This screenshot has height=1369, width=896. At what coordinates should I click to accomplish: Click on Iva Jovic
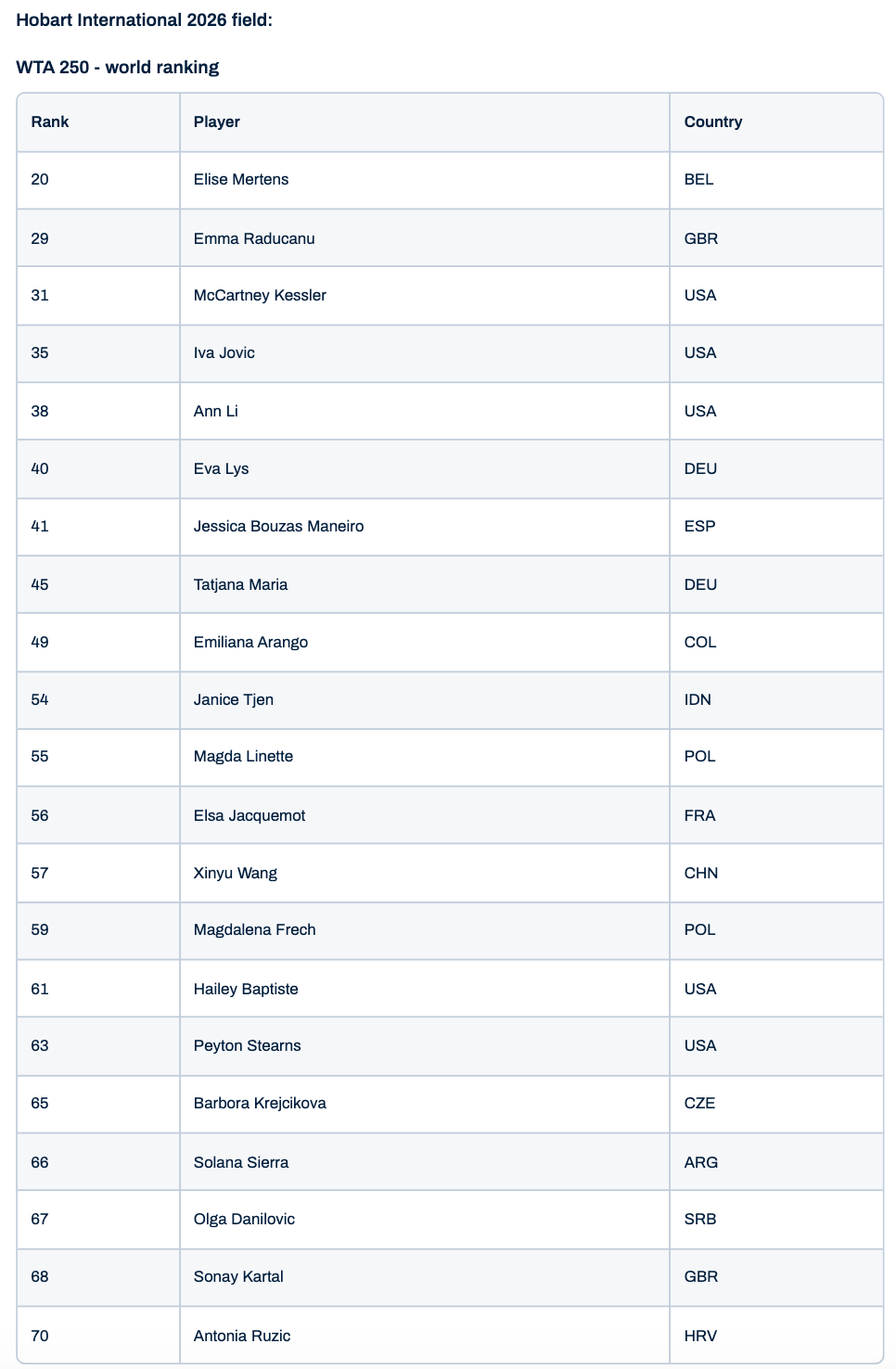pyautogui.click(x=224, y=353)
